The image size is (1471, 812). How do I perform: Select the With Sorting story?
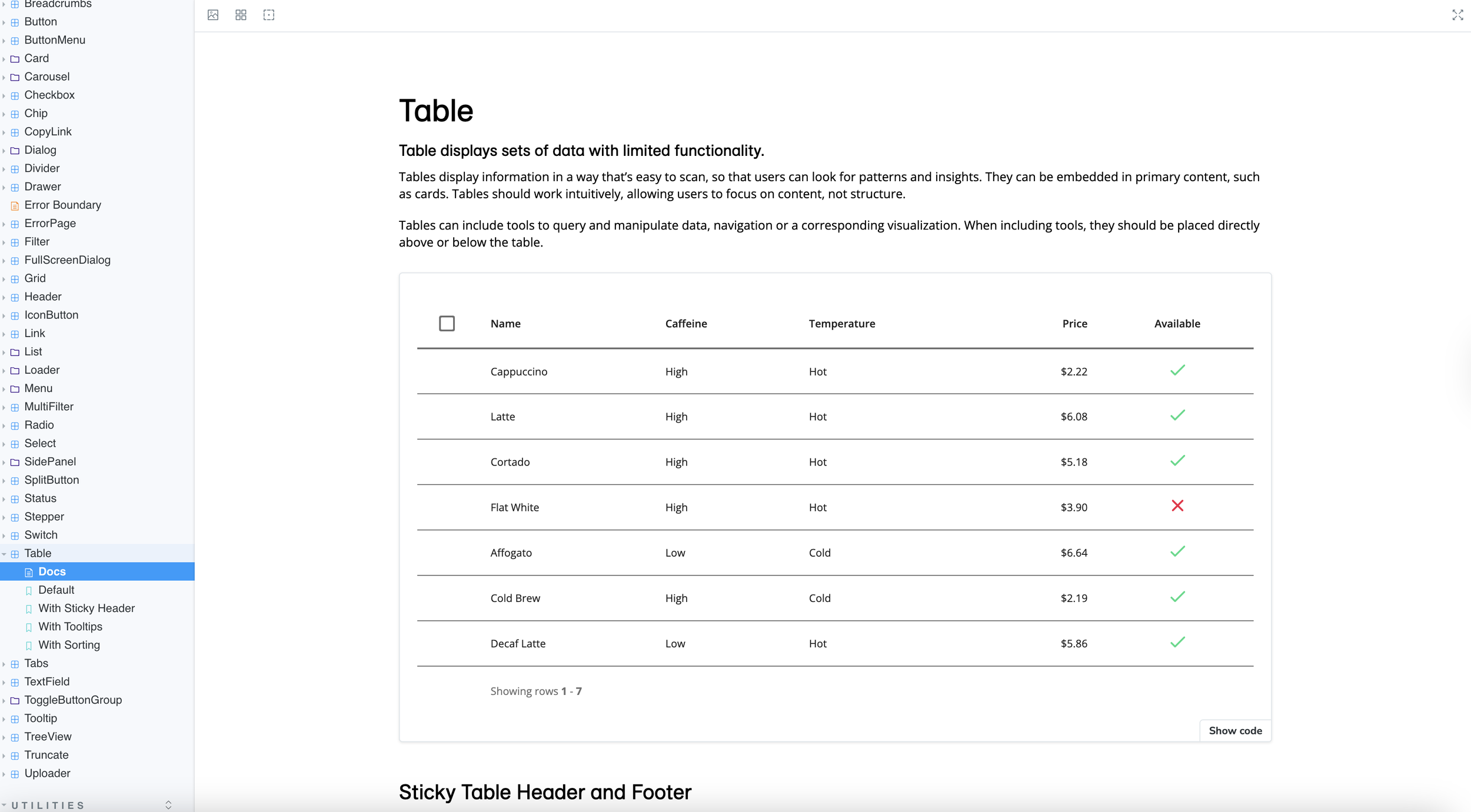[69, 645]
